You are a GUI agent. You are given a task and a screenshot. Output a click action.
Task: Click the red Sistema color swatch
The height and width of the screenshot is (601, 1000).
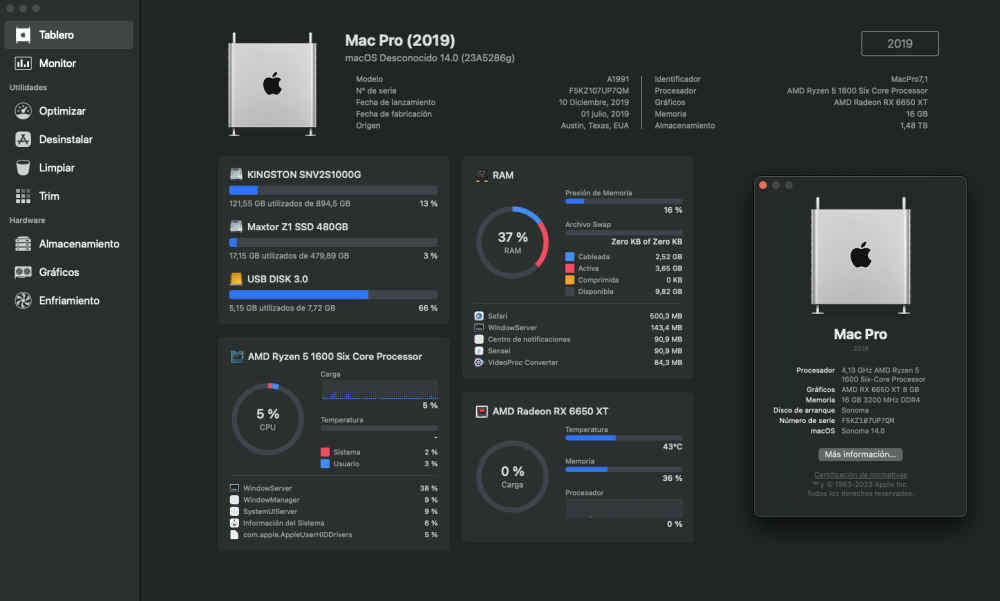point(325,452)
